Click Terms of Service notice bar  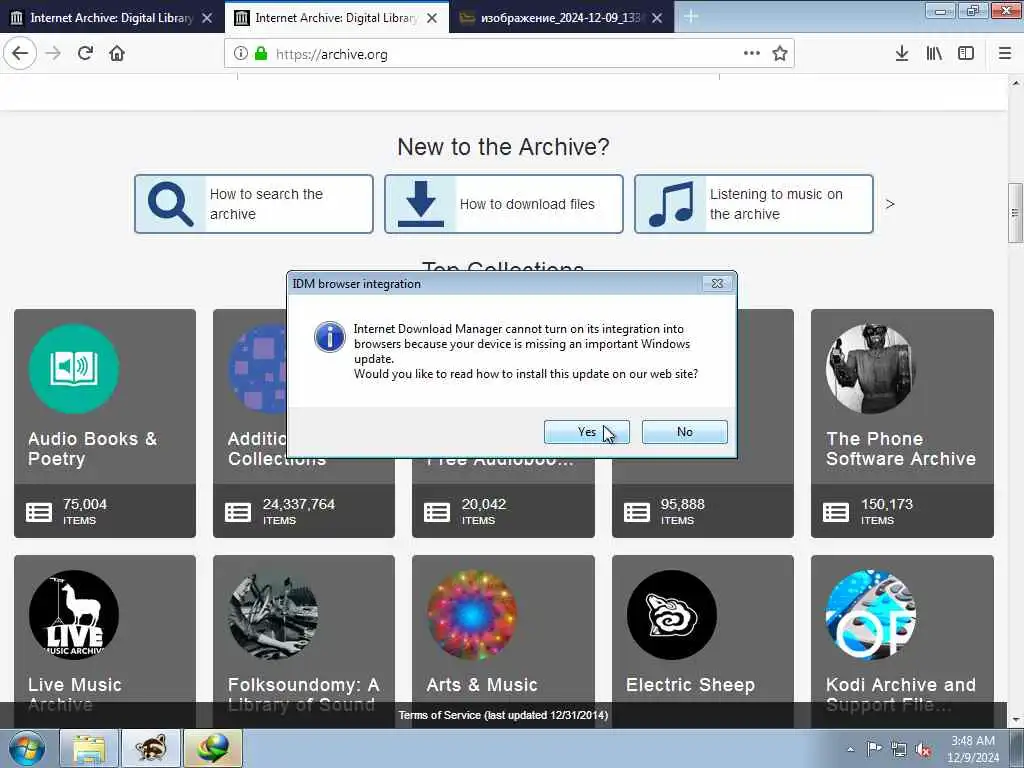pyautogui.click(x=504, y=715)
